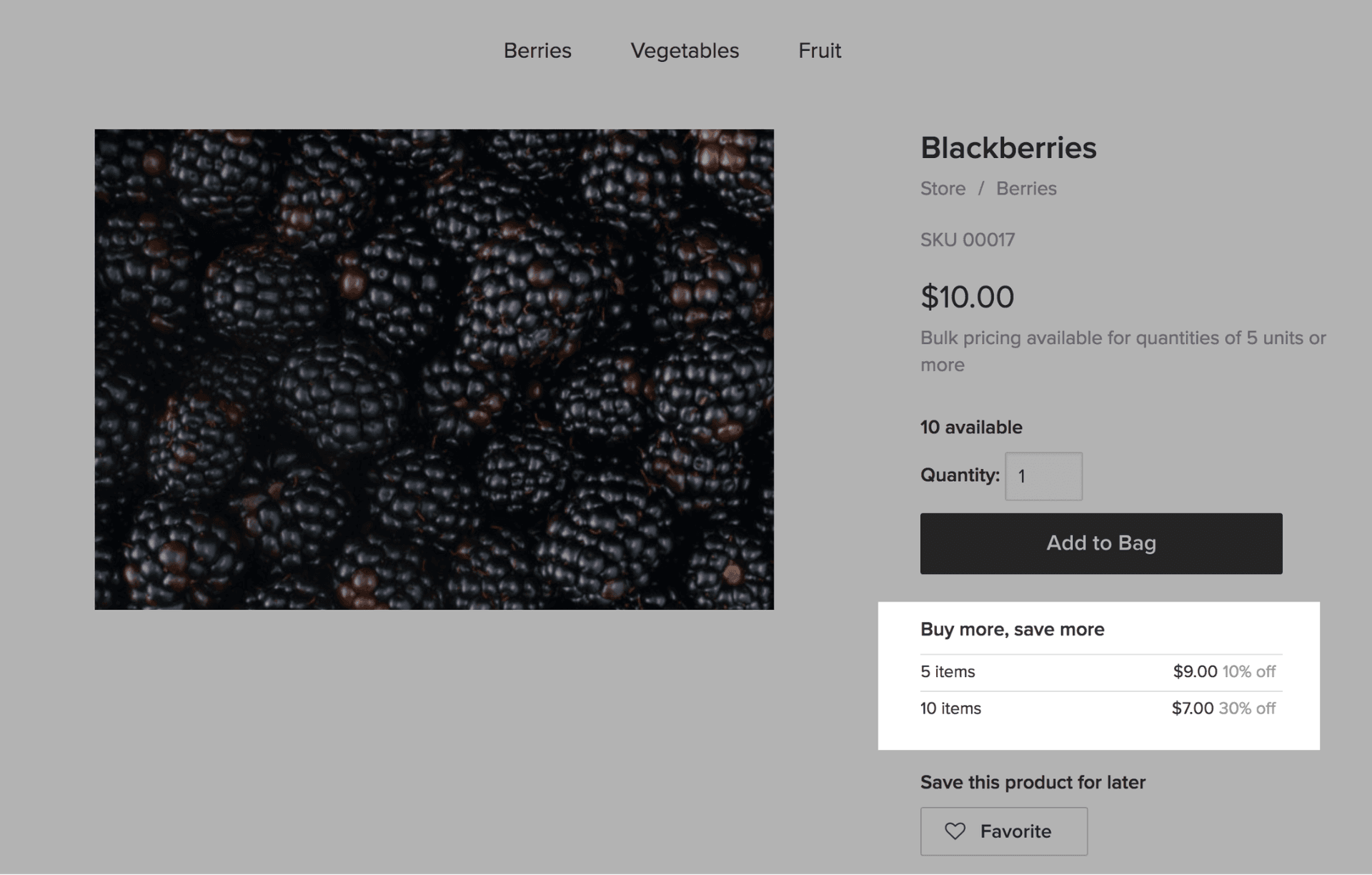
Task: Open the Fruit category in navigation
Action: click(820, 51)
